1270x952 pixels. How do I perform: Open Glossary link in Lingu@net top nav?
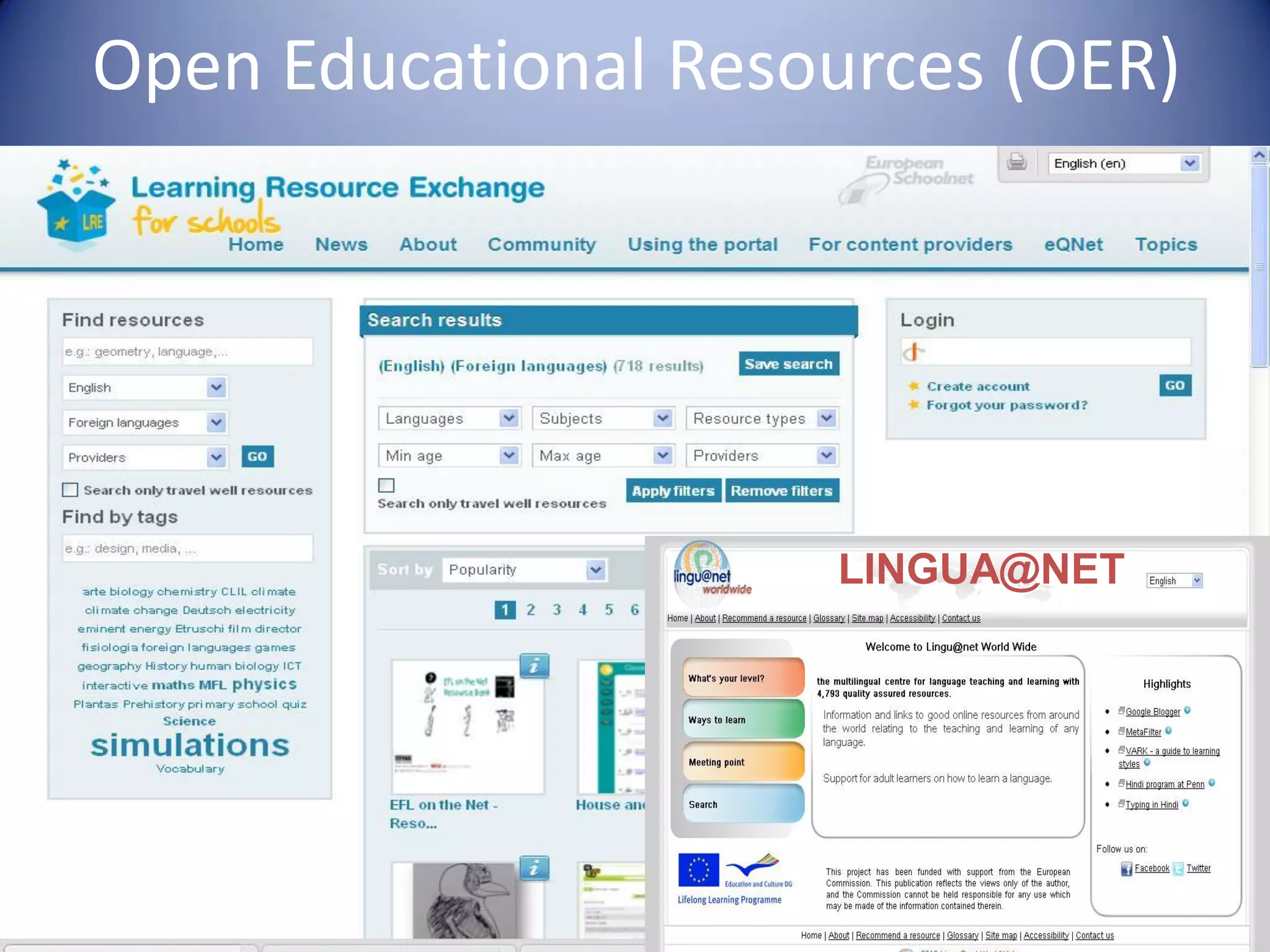(829, 618)
